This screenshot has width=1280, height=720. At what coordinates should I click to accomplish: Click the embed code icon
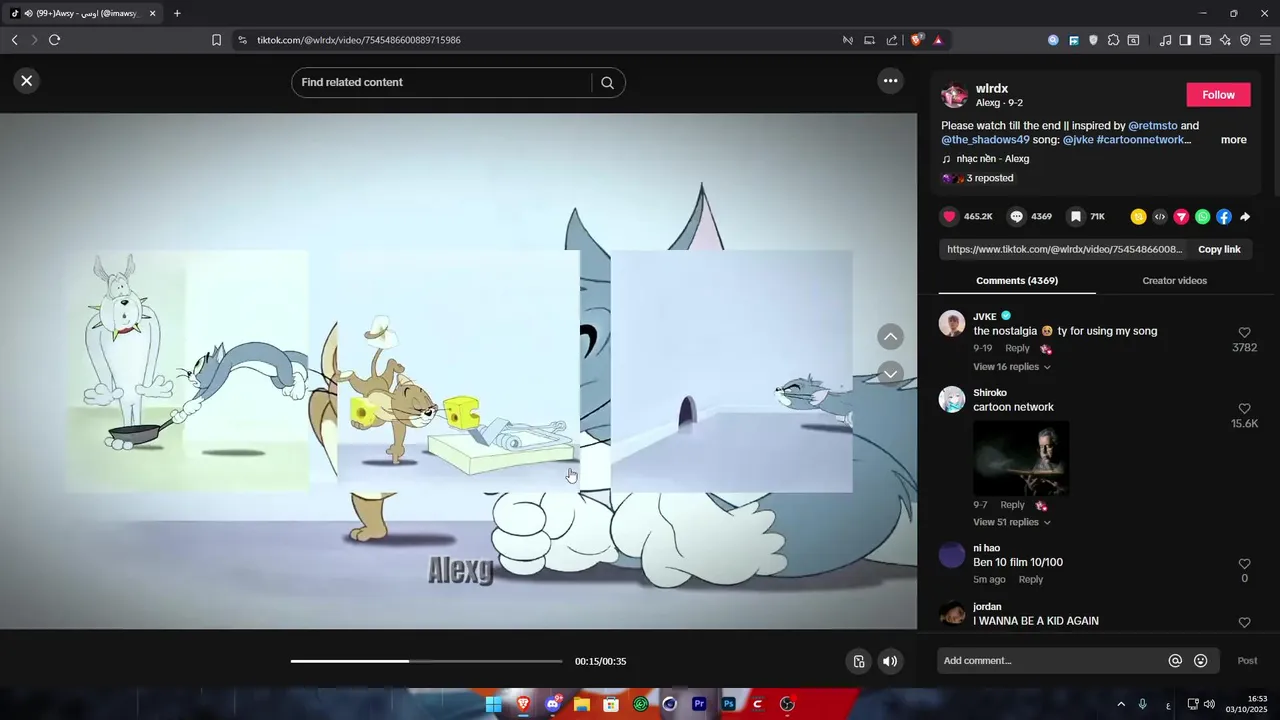(x=1160, y=217)
